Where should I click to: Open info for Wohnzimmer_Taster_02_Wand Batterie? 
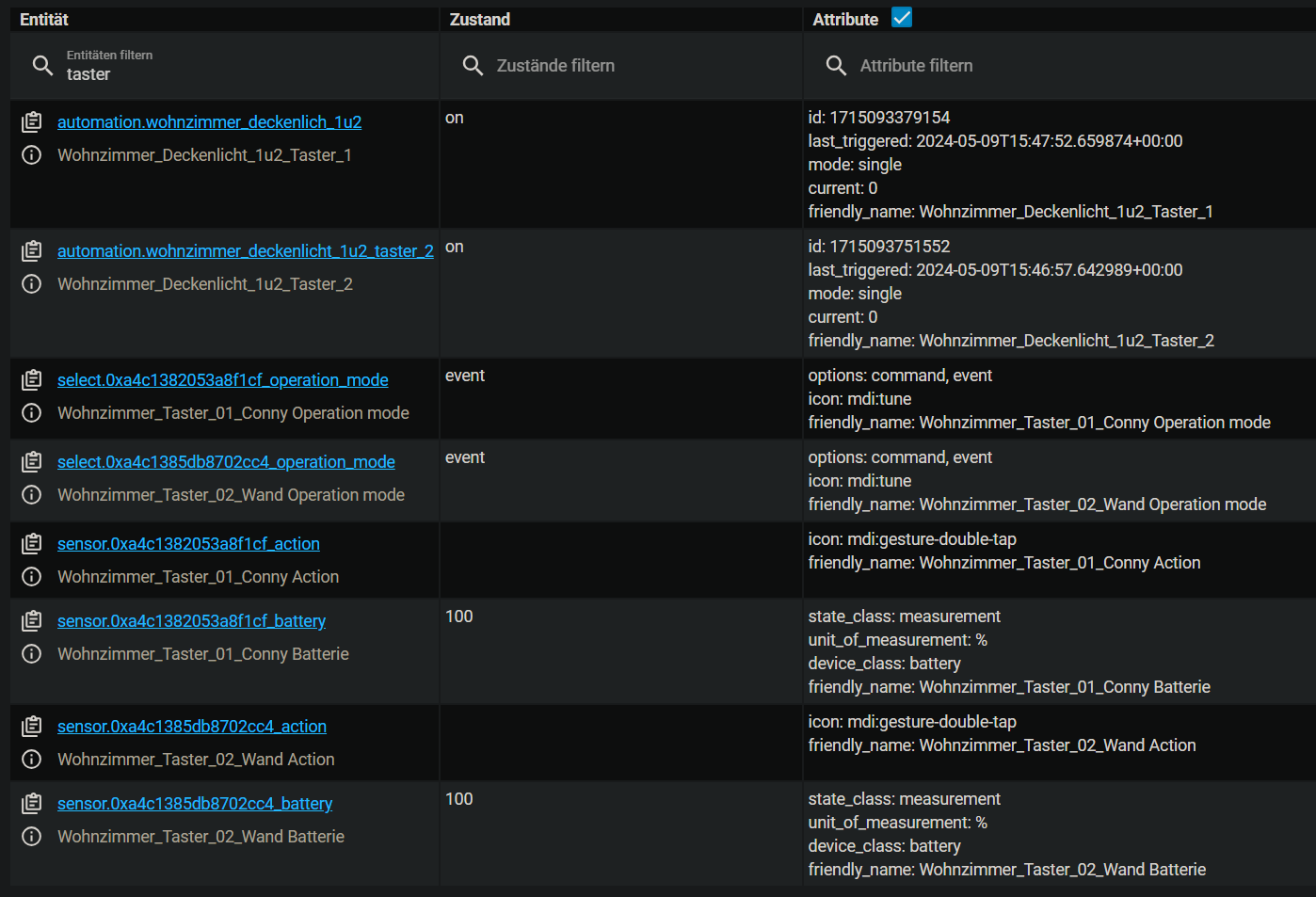32,837
